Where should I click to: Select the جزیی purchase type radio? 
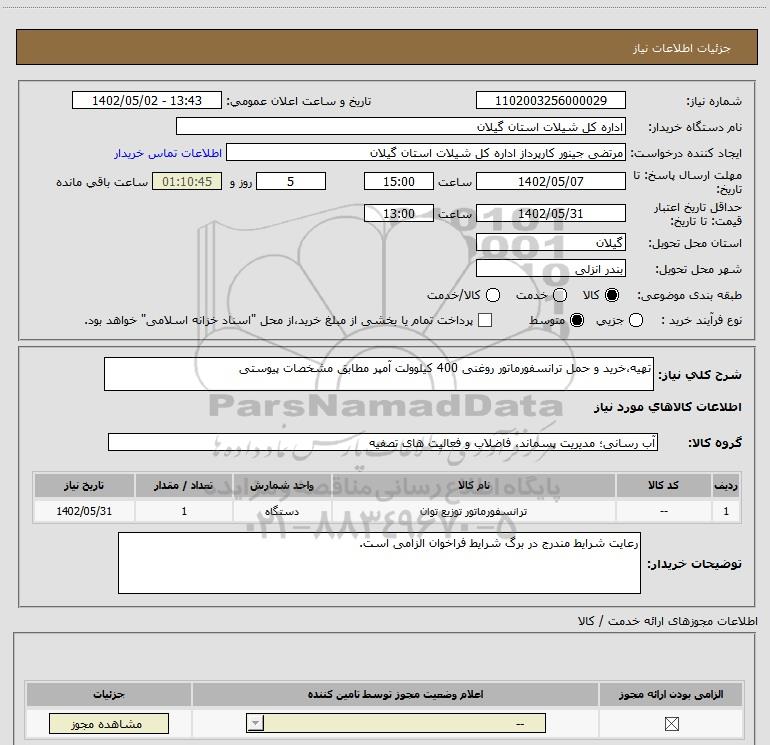pos(636,320)
